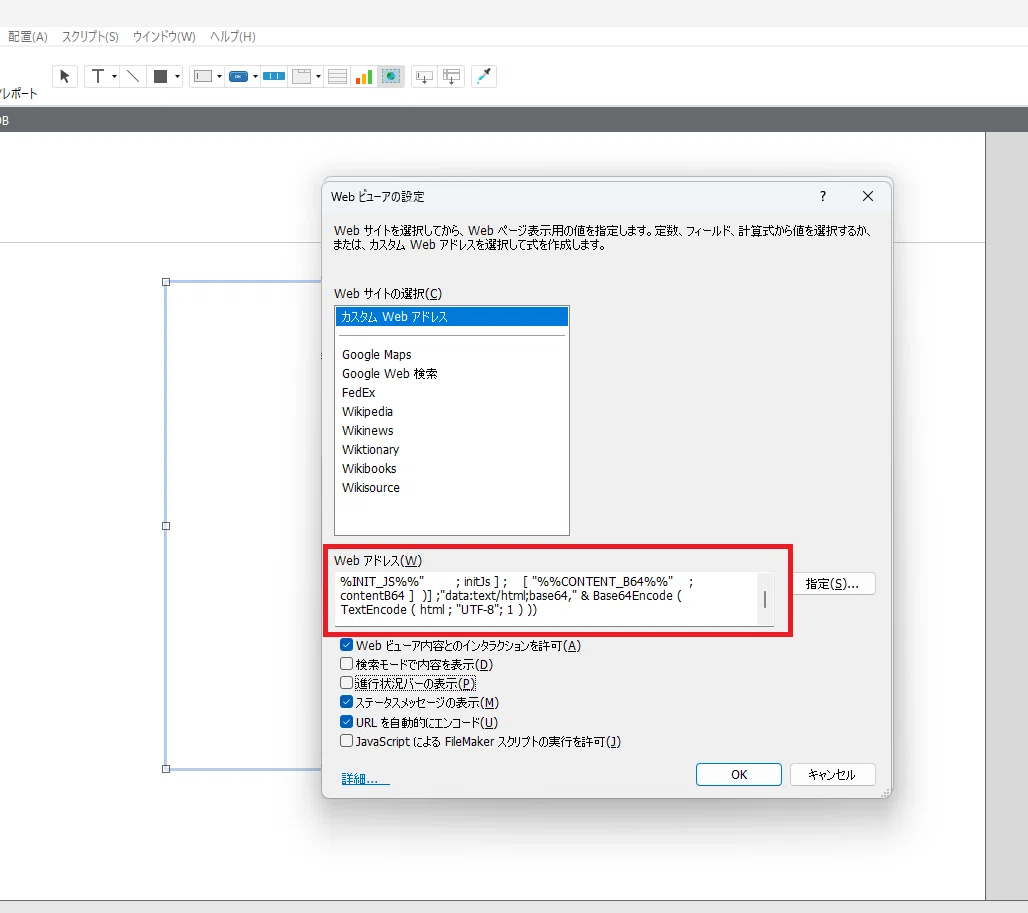The height and width of the screenshot is (913, 1028).
Task: Select Wikibooks in website list
Action: (369, 469)
